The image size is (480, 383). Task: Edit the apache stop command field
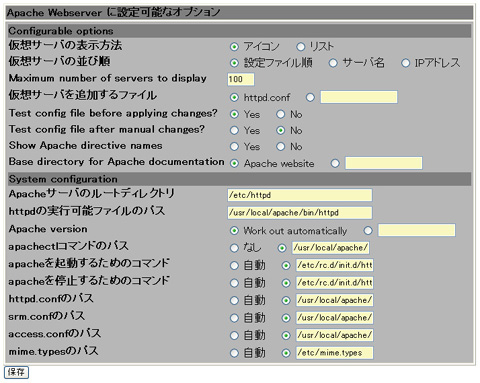point(335,283)
